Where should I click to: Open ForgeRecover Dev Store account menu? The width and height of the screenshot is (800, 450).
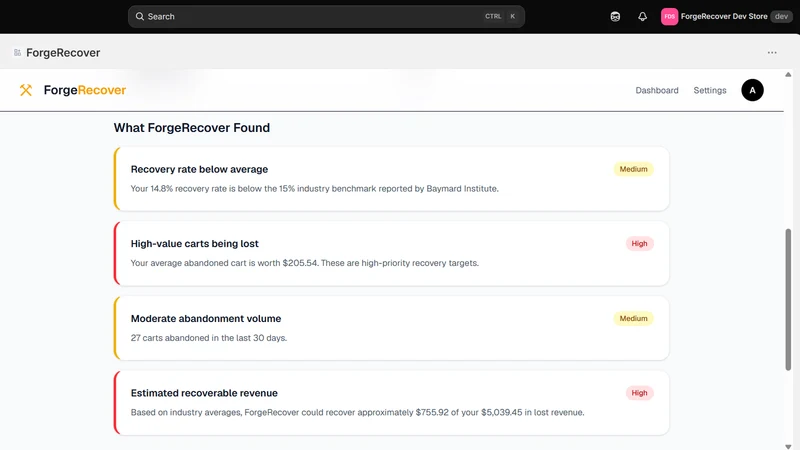coord(726,16)
